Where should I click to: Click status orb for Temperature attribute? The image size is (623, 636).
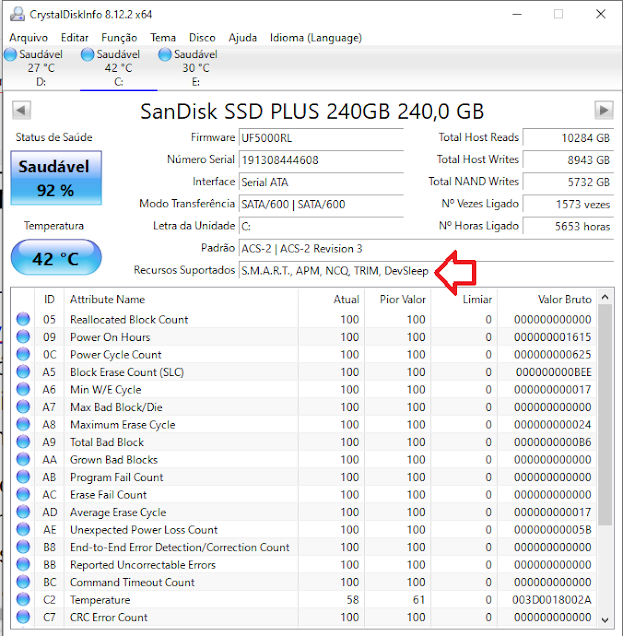pos(23,599)
